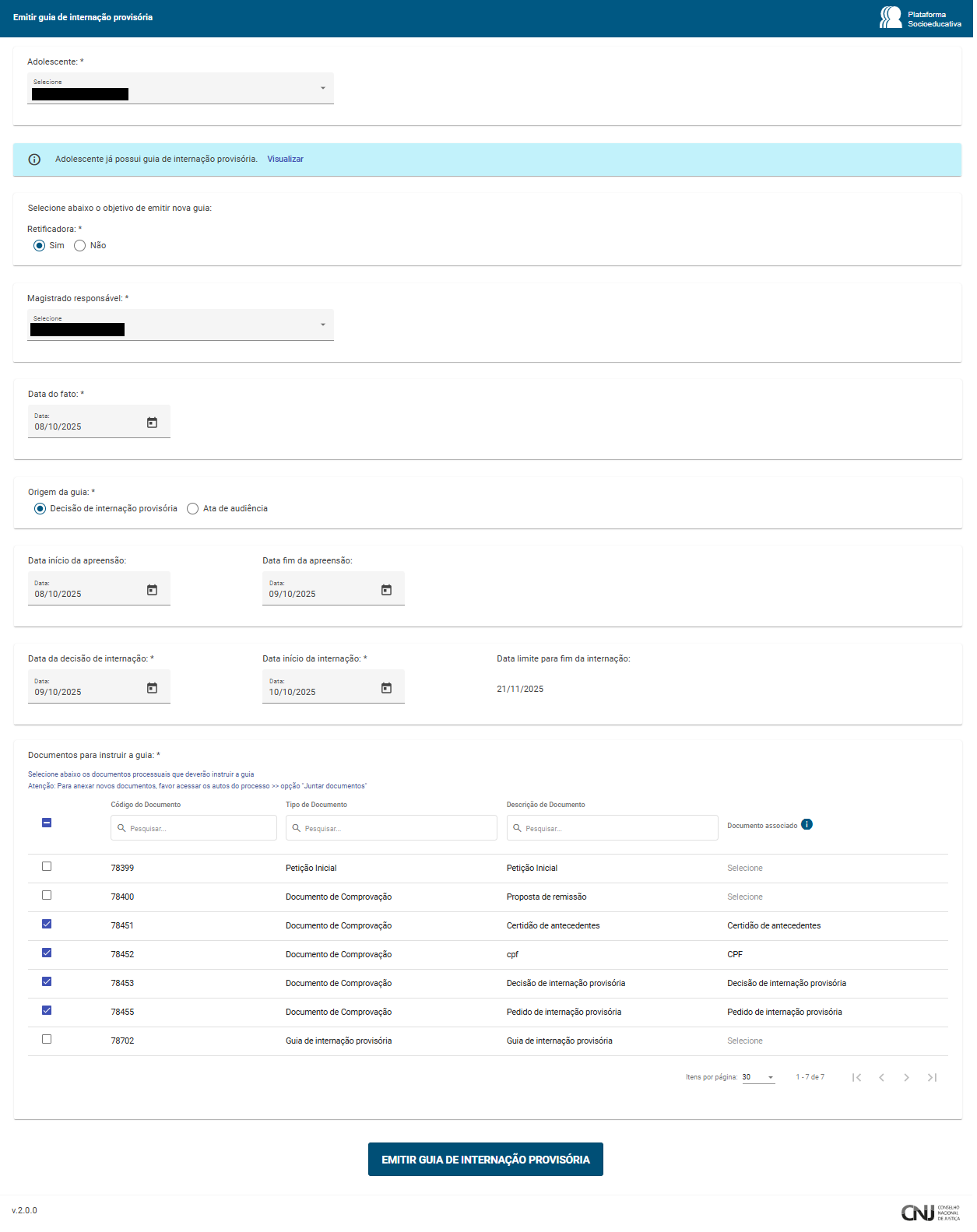
Task: Uncheck document 78451 Certidão de antecedentes
Action: 47,924
